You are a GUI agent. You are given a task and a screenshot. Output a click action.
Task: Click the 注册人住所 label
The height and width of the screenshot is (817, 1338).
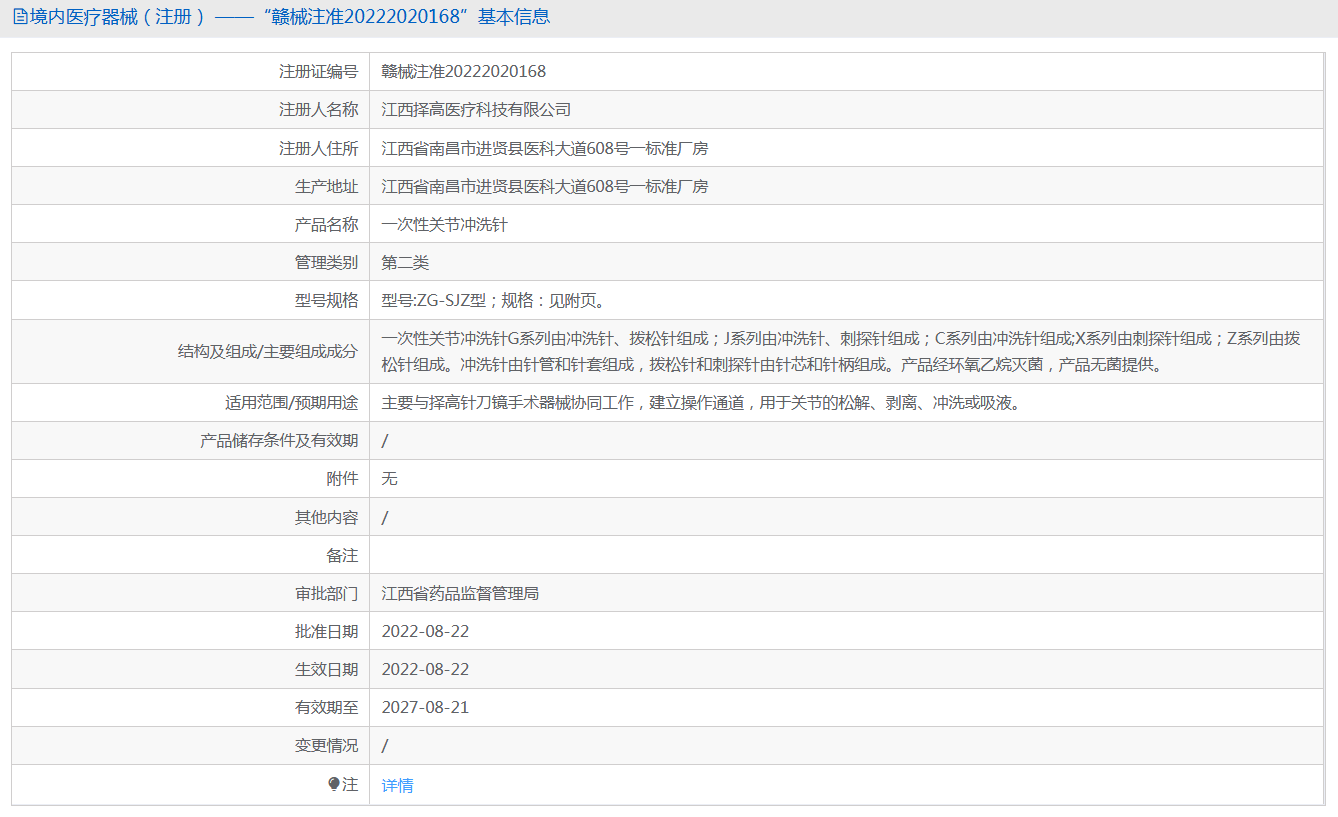pos(318,148)
